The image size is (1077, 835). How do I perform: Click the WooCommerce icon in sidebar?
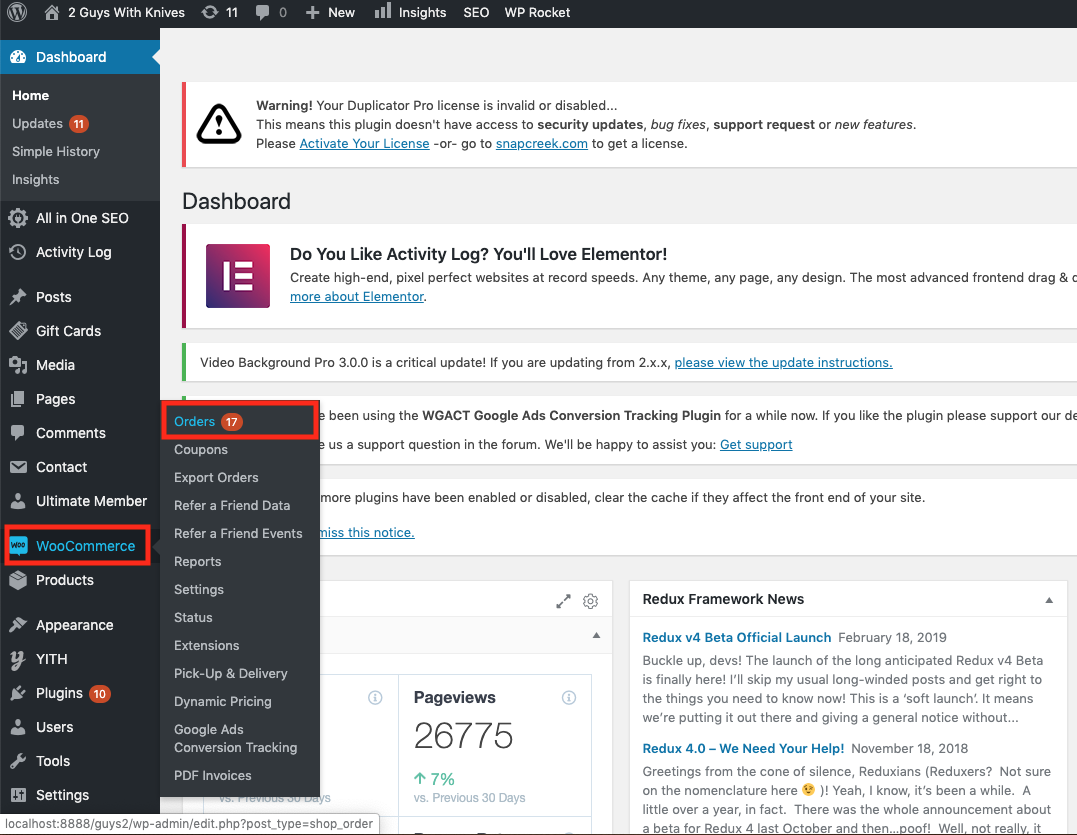click(19, 546)
